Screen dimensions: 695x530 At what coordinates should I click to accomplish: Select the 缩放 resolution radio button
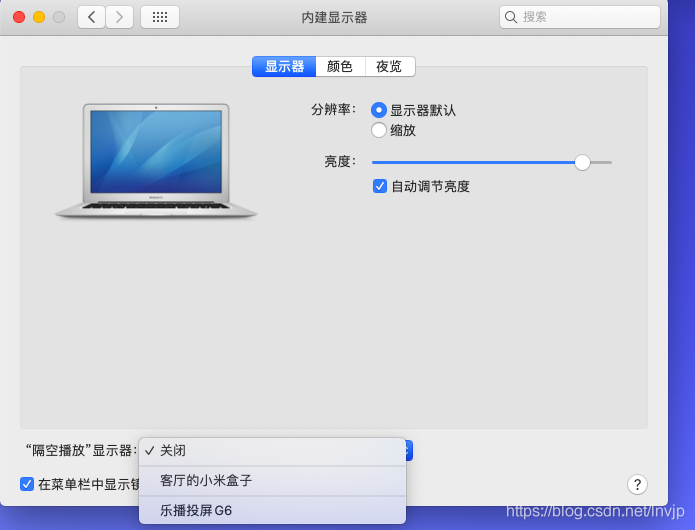[x=379, y=130]
